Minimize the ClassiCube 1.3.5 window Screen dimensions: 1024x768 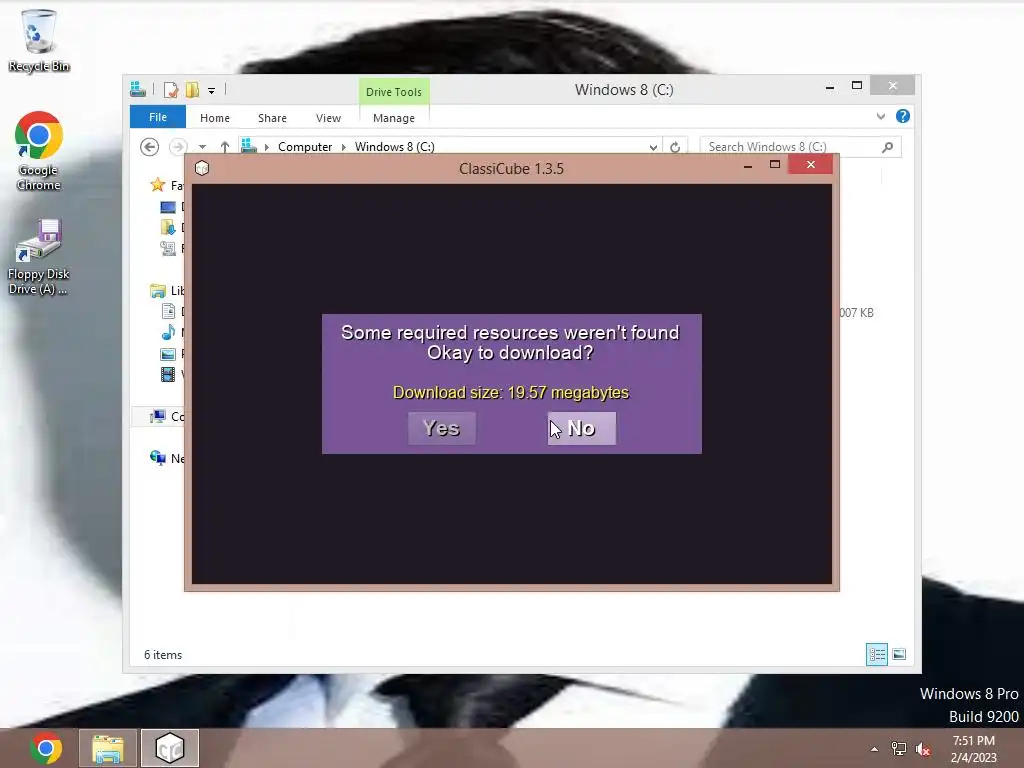coord(748,166)
